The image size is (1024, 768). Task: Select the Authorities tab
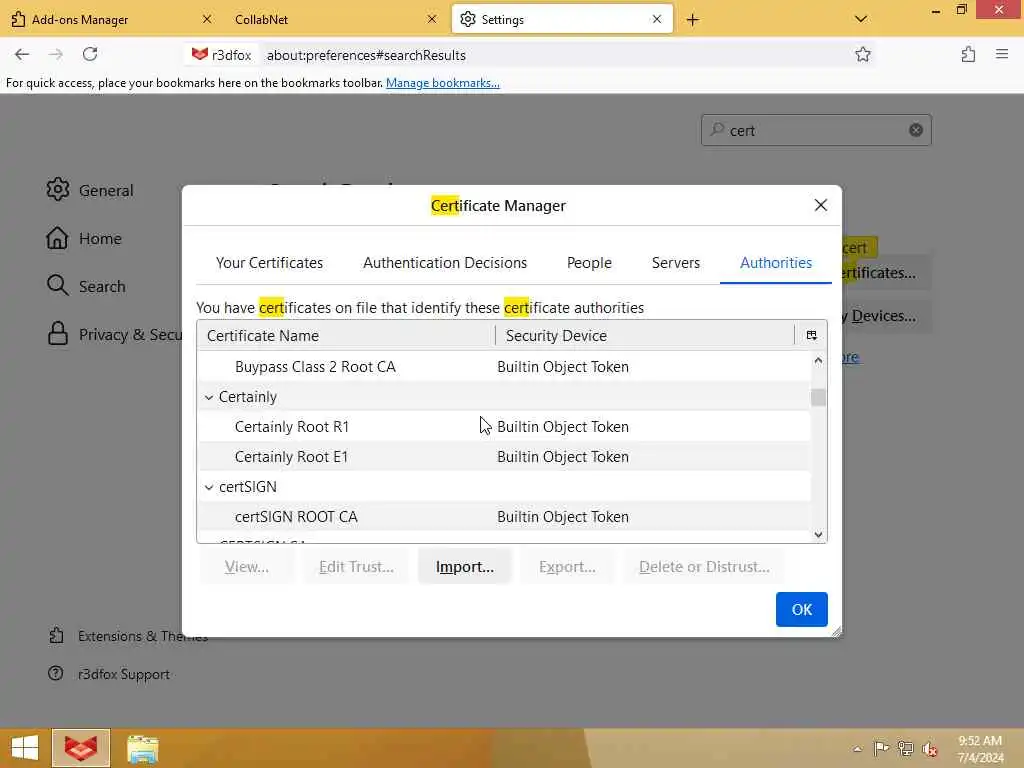click(776, 263)
